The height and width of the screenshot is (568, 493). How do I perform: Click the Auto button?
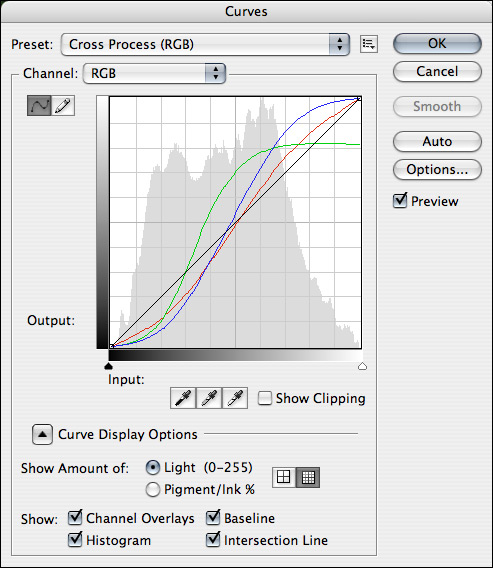point(437,141)
